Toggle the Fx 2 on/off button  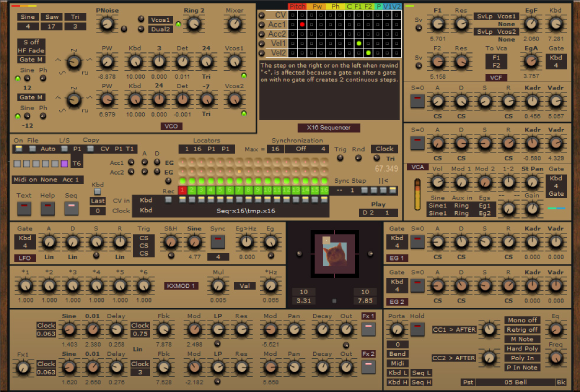click(x=368, y=367)
